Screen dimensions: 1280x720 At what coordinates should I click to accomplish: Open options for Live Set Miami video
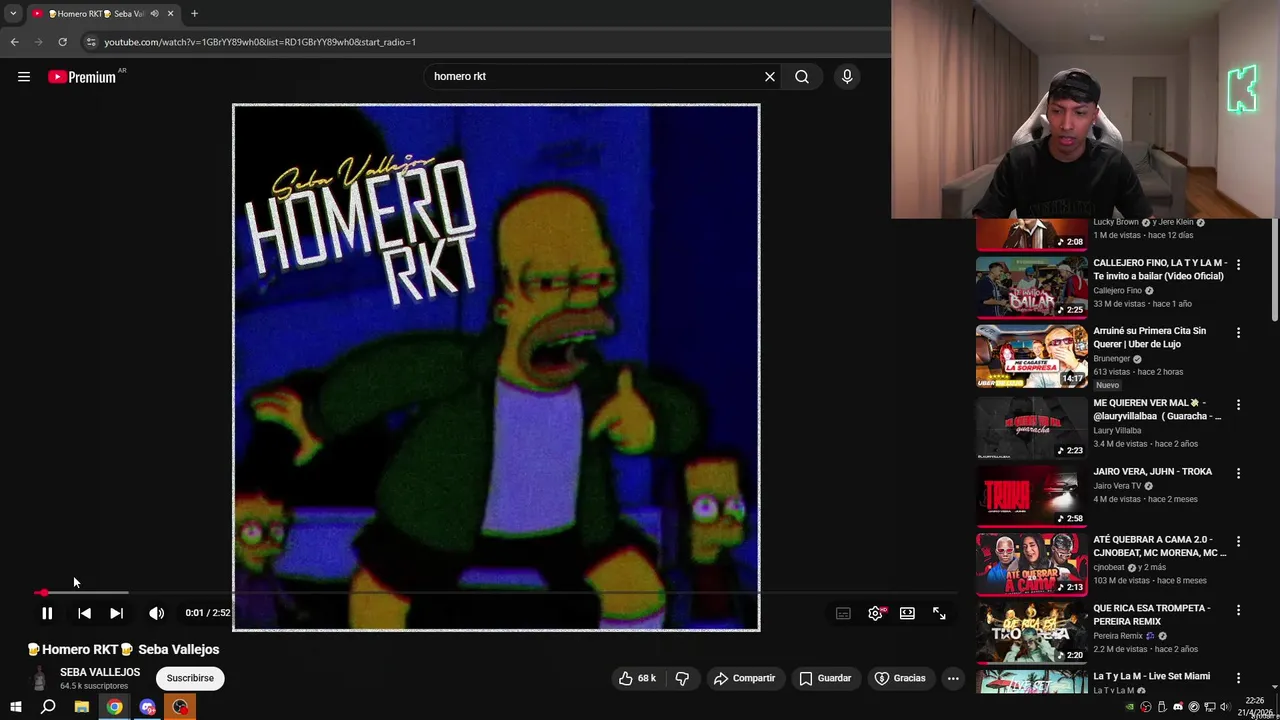(x=1238, y=678)
